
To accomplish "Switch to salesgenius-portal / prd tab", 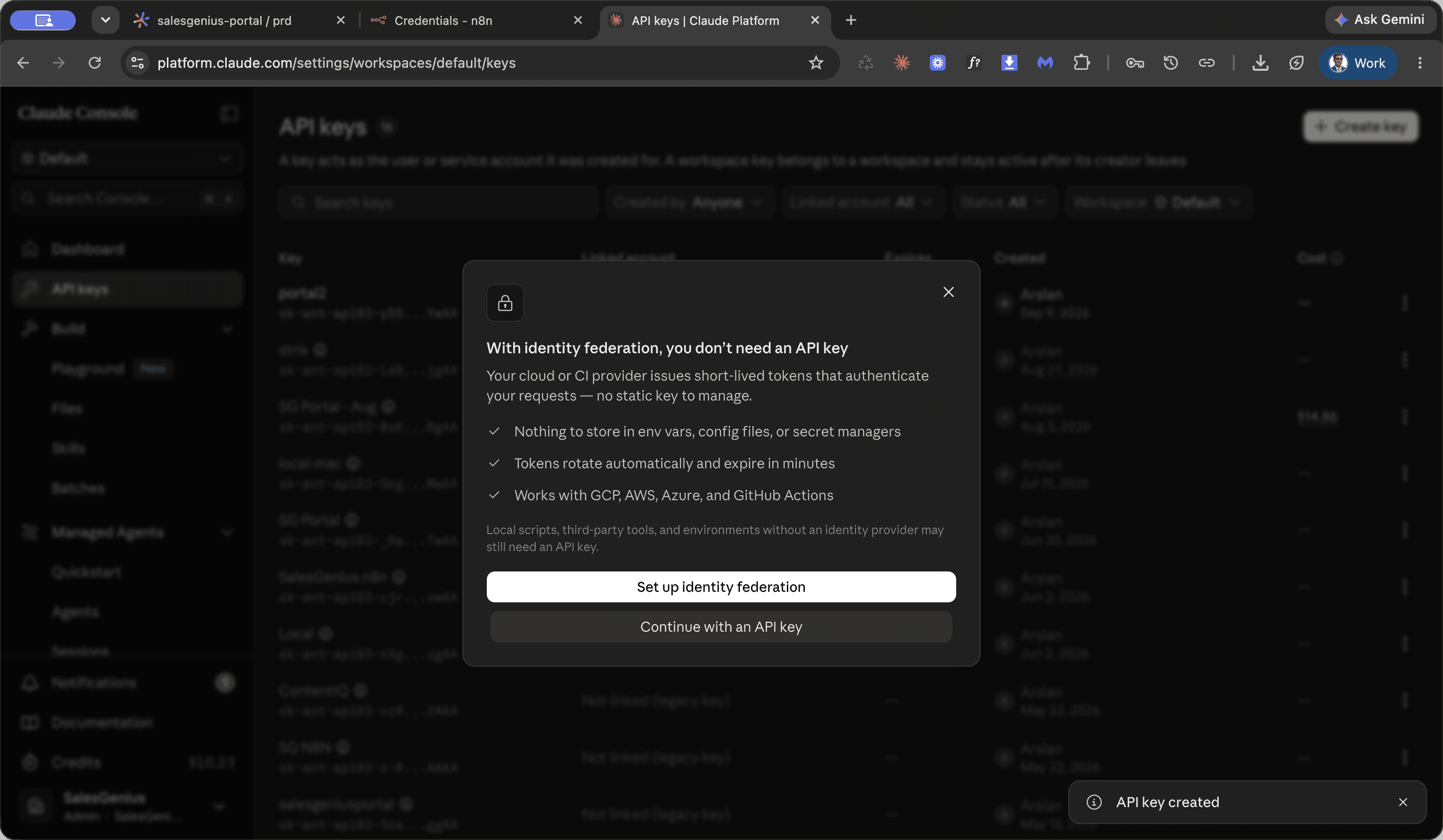I will click(x=224, y=20).
